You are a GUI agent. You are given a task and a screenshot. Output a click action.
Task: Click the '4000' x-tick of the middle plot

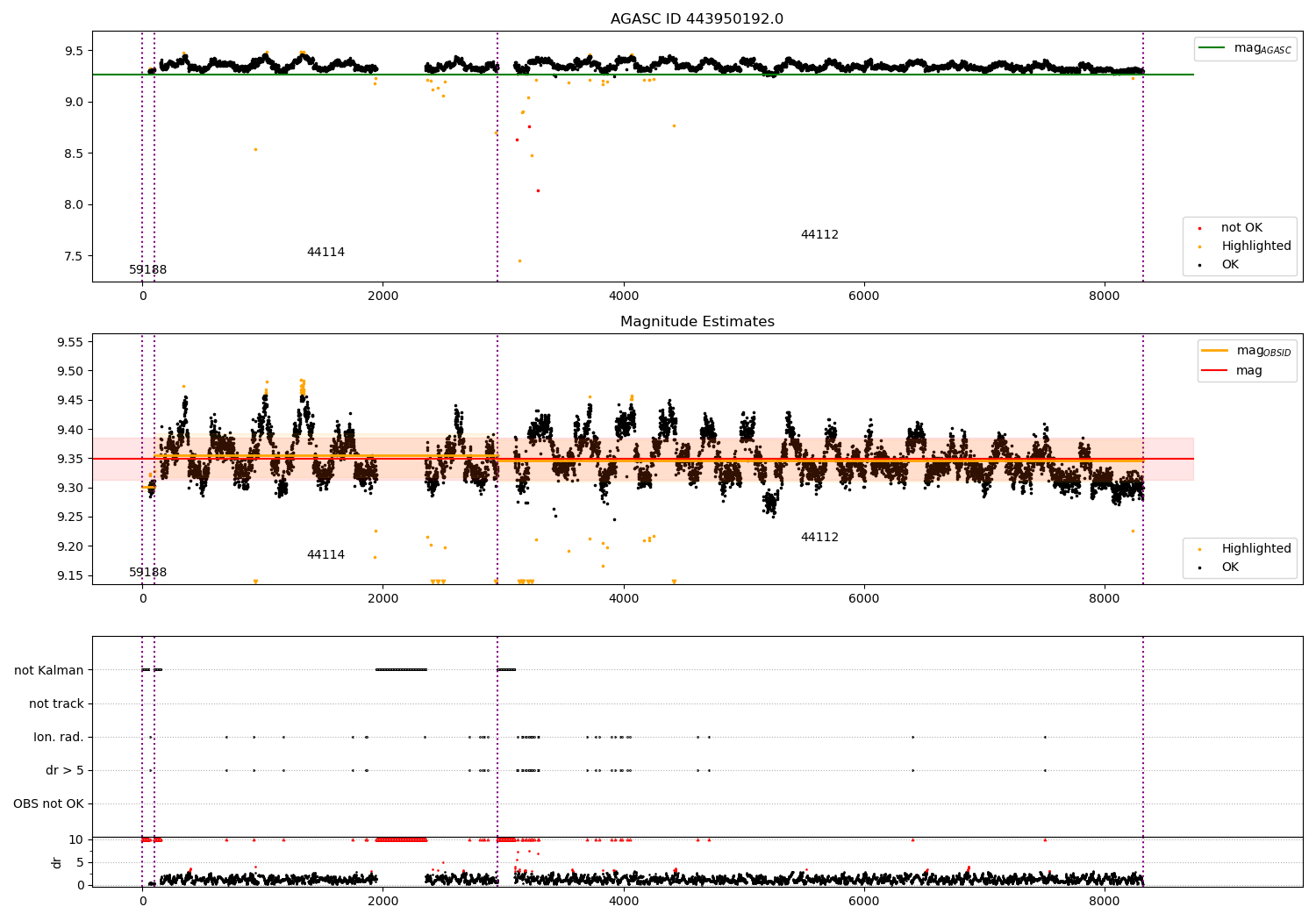pos(623,598)
